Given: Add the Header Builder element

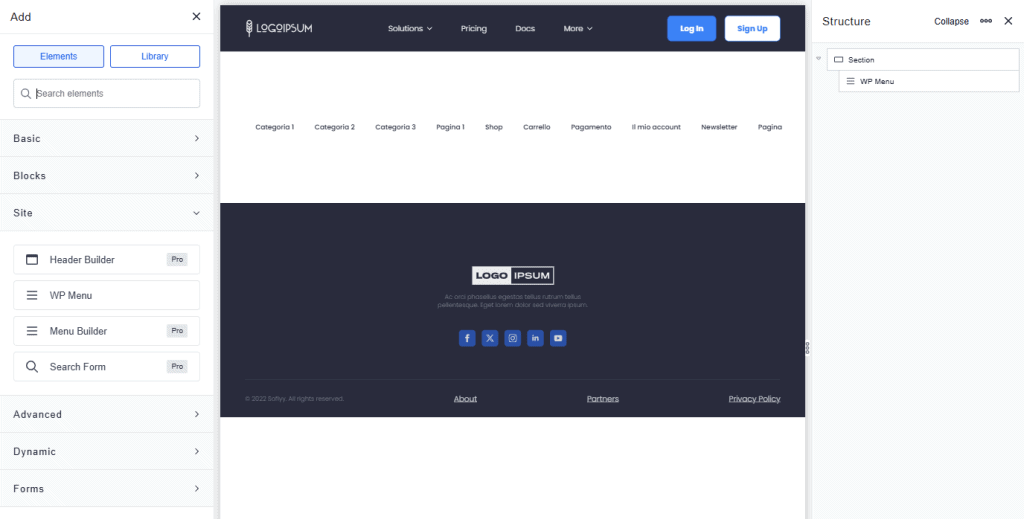Looking at the screenshot, I should tap(106, 259).
